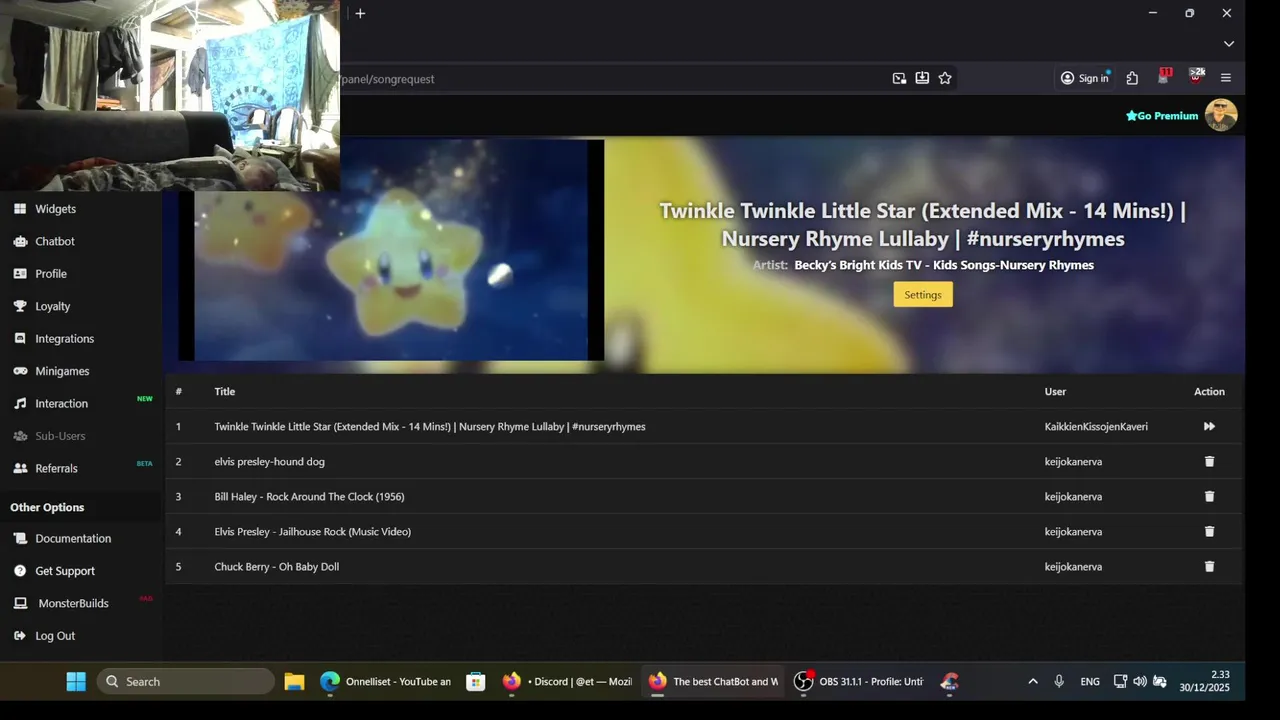Click the User column header

tap(1055, 392)
